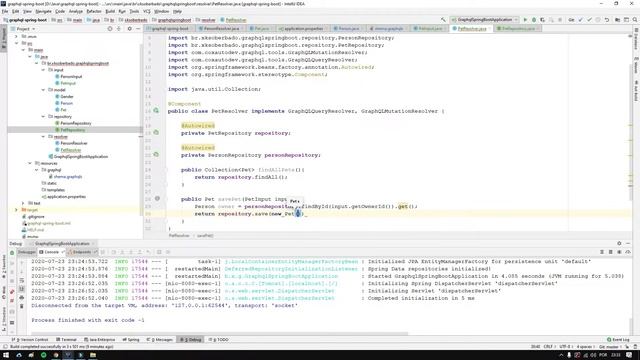Viewport: 640px width, 360px height.
Task: Open run configuration dropdown GraphqlSpringBootApplication
Action: point(484,20)
